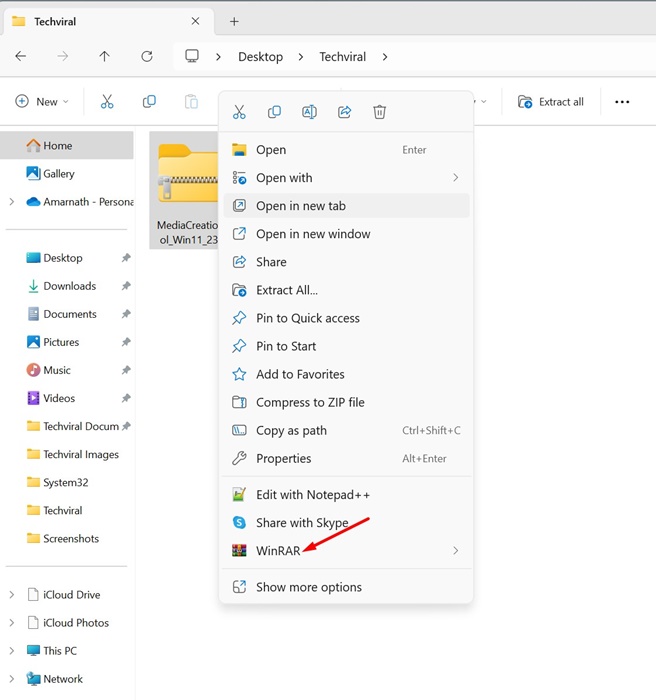Screen dimensions: 656x700
Task: Choose Extract All... from the context menu
Action: coord(346,290)
